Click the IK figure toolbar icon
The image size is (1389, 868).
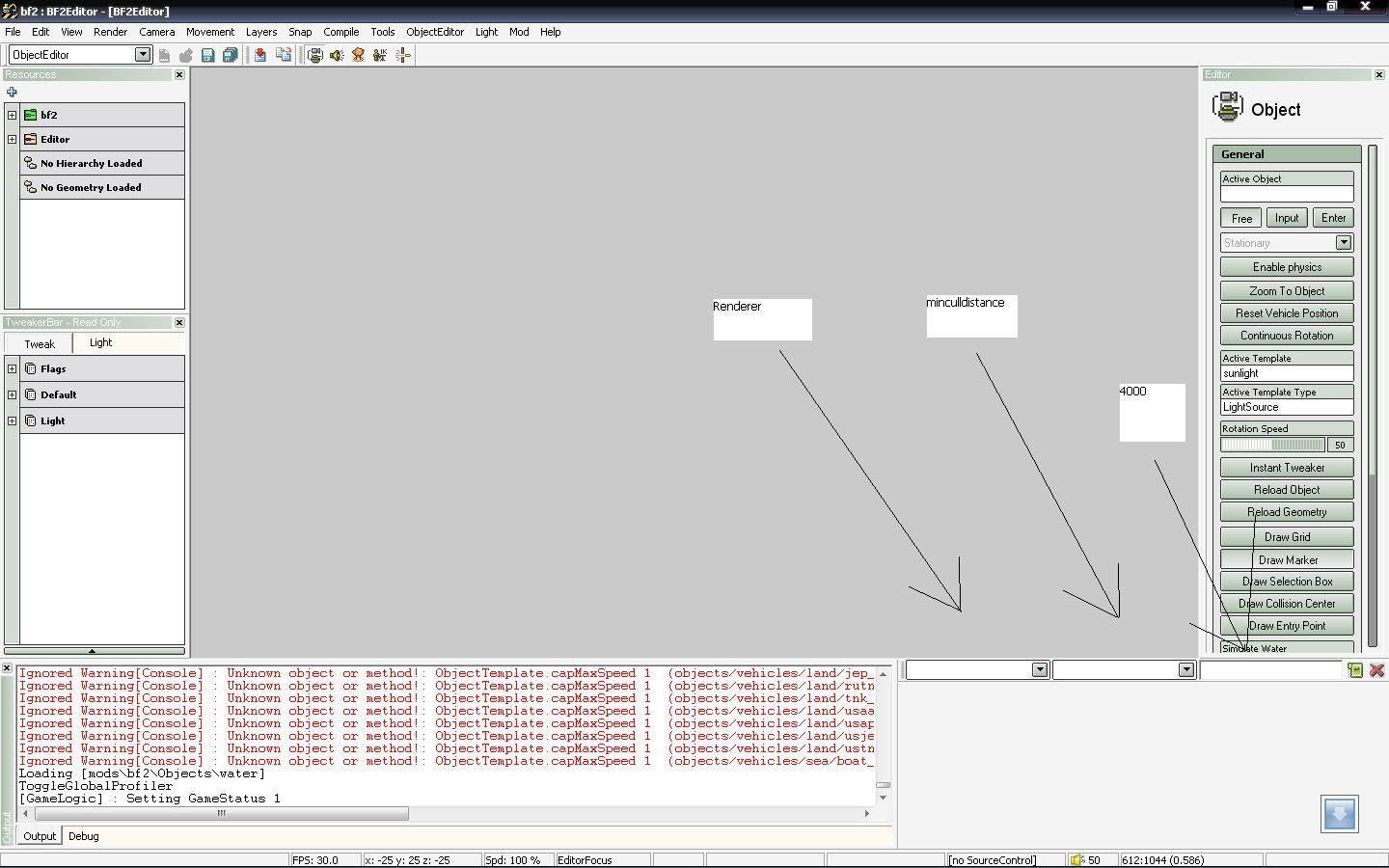[380, 56]
